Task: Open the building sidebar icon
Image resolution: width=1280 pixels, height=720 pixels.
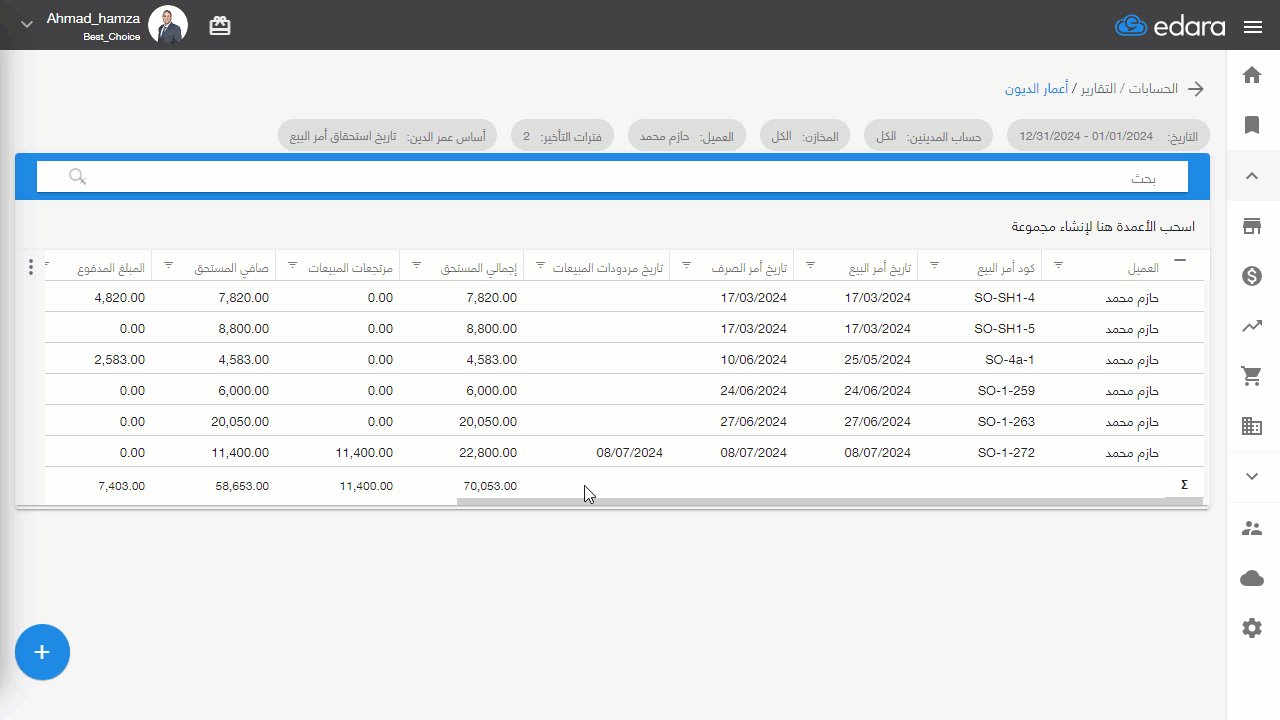Action: [x=1252, y=426]
